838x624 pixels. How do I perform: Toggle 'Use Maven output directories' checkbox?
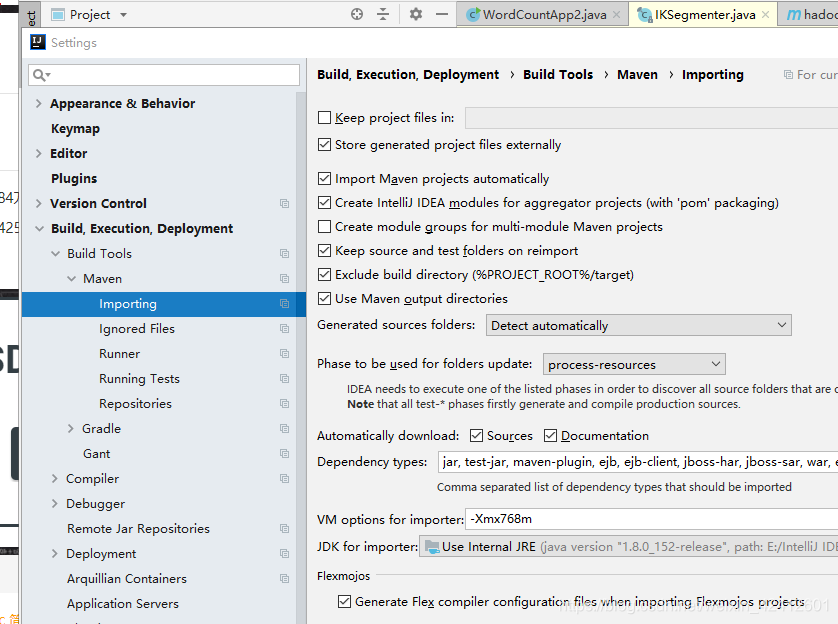pos(324,299)
